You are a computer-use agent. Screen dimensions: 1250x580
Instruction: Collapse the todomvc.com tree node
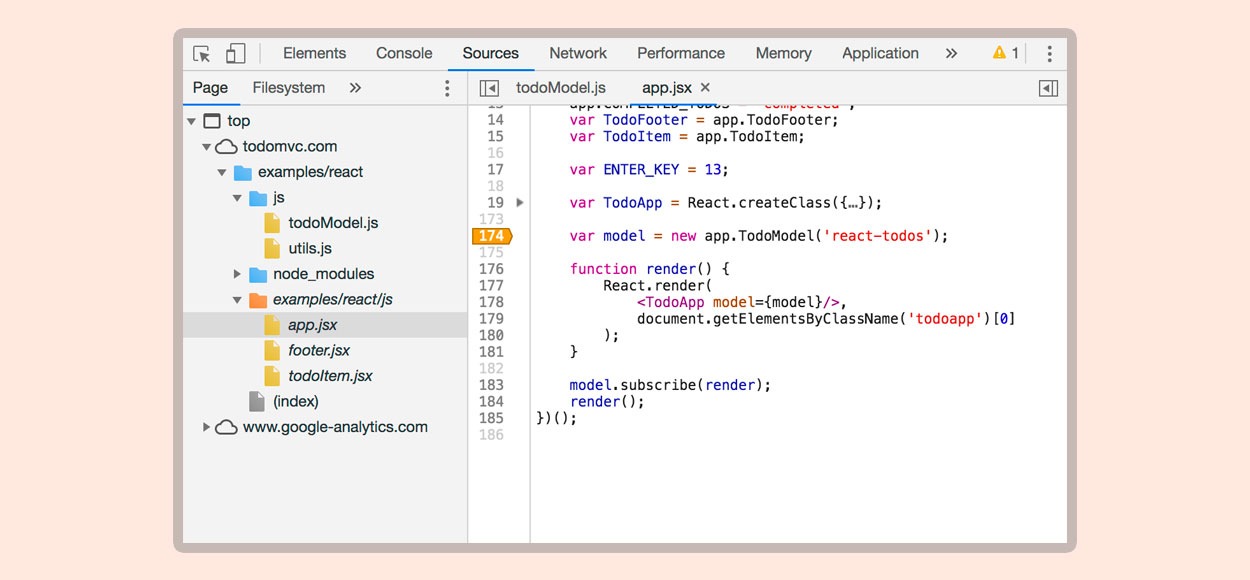point(207,147)
